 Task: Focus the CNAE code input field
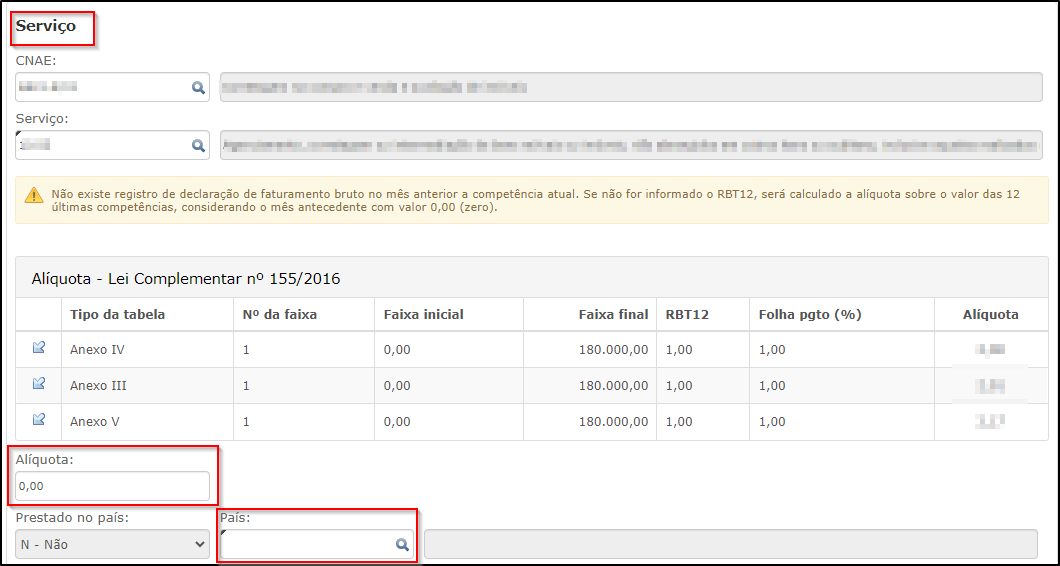pyautogui.click(x=112, y=87)
